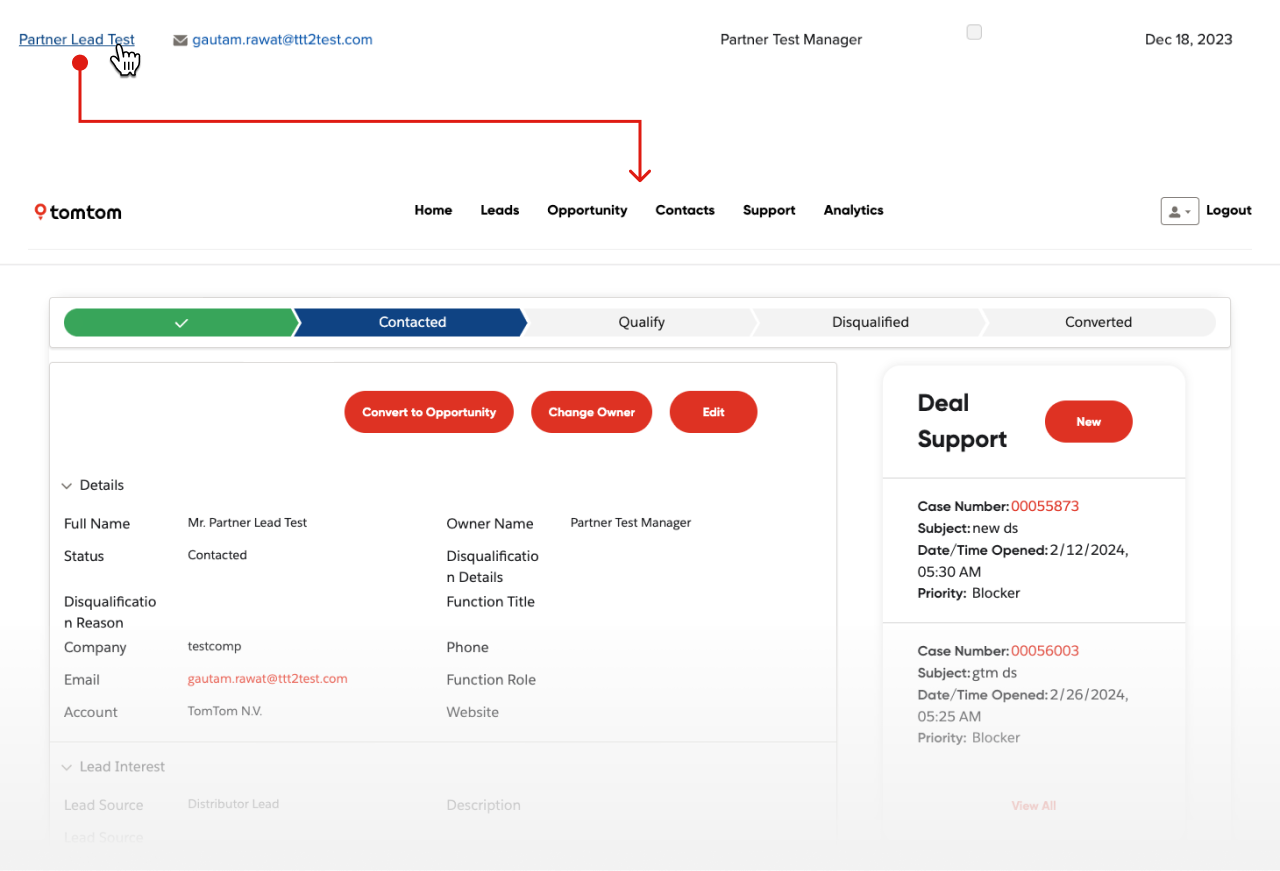Log out using the Logout link
Viewport: 1280px width, 871px height.
(x=1229, y=210)
